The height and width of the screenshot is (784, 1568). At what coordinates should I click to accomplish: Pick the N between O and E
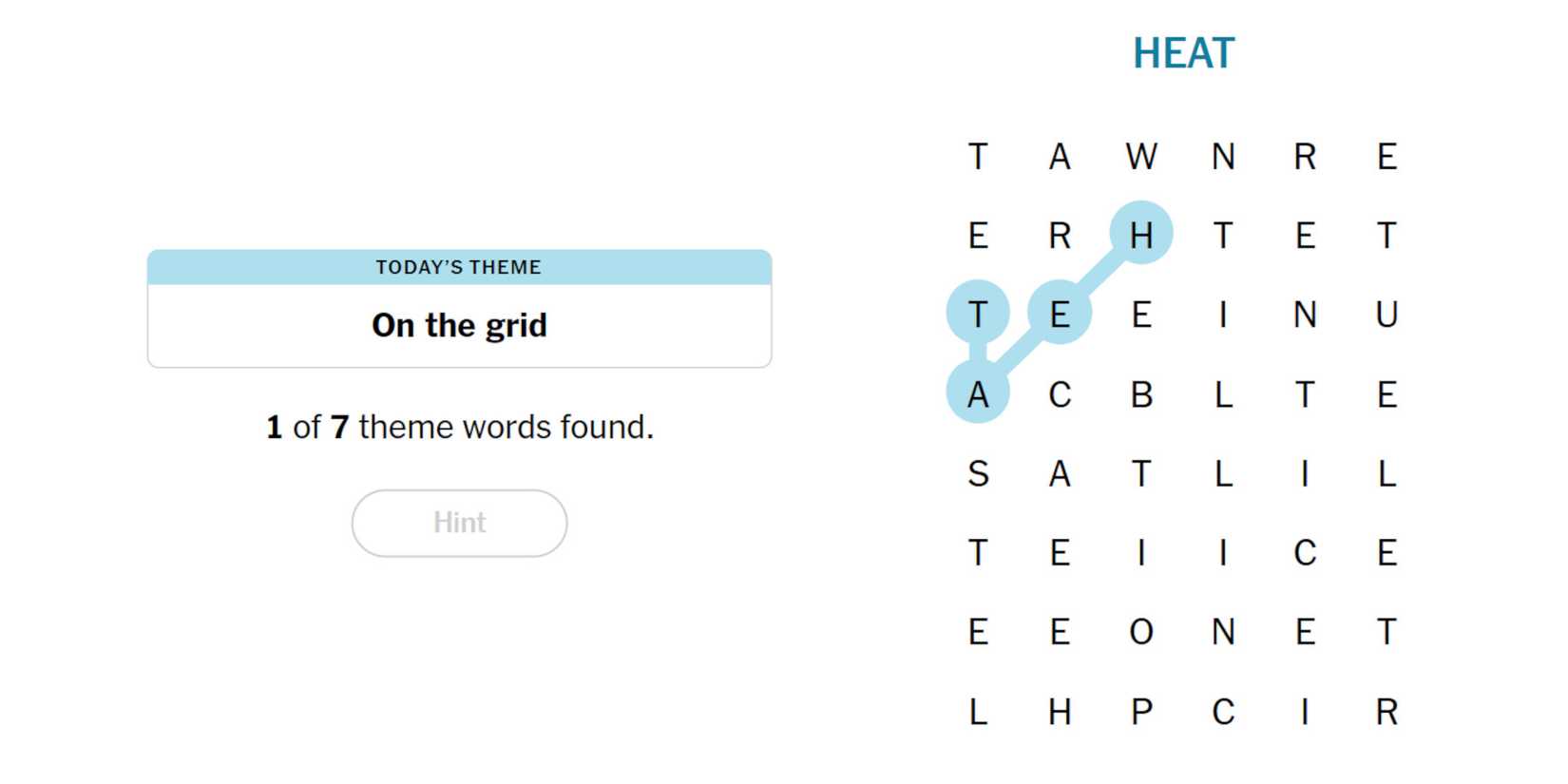(x=1223, y=632)
